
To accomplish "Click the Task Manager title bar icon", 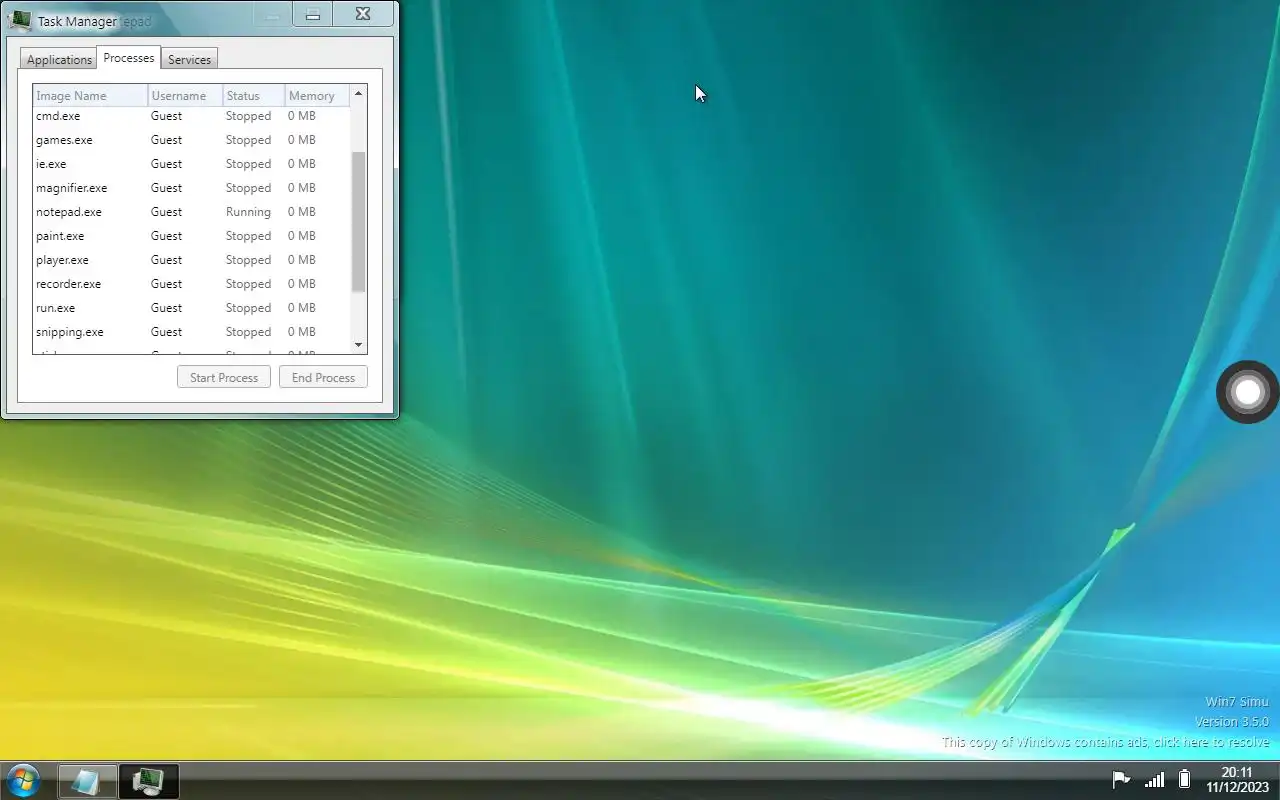I will (x=20, y=19).
